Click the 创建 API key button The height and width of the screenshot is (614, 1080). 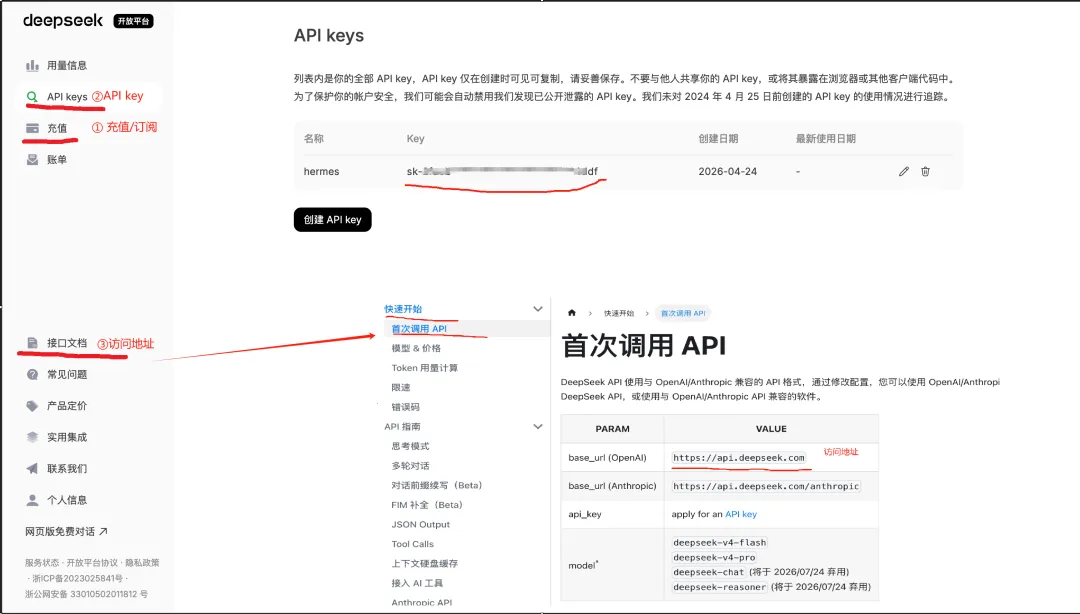(x=333, y=220)
